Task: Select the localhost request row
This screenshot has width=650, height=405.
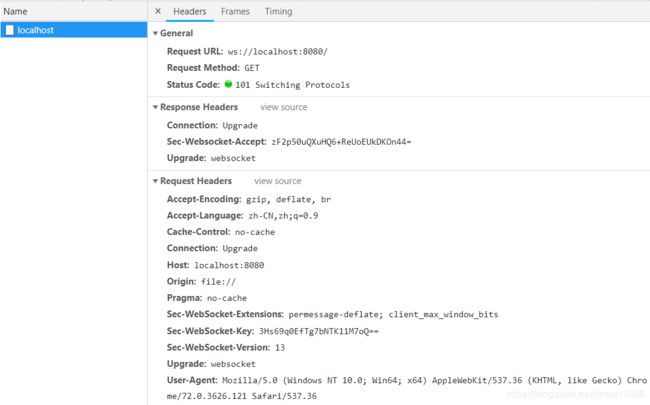Action: point(74,30)
